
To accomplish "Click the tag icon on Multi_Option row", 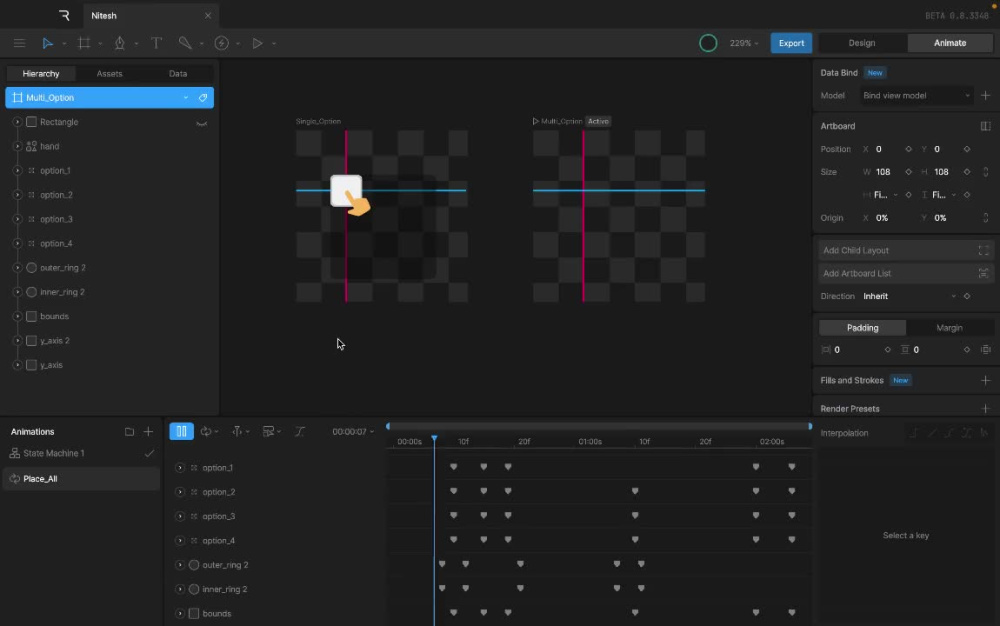I will [x=203, y=98].
